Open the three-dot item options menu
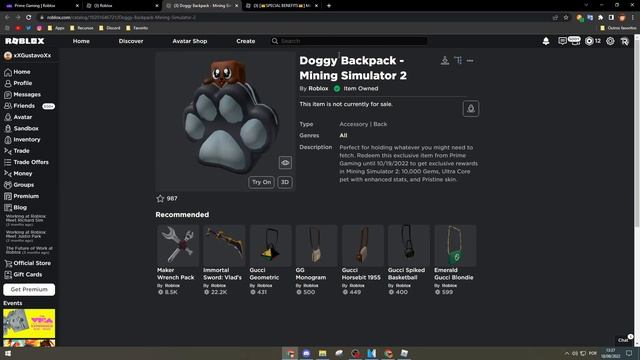Image resolution: width=640 pixels, height=360 pixels. [470, 60]
